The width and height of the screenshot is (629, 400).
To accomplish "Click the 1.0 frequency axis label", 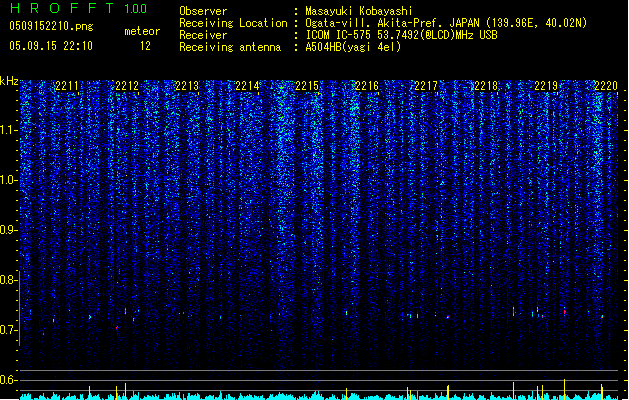I will point(9,180).
